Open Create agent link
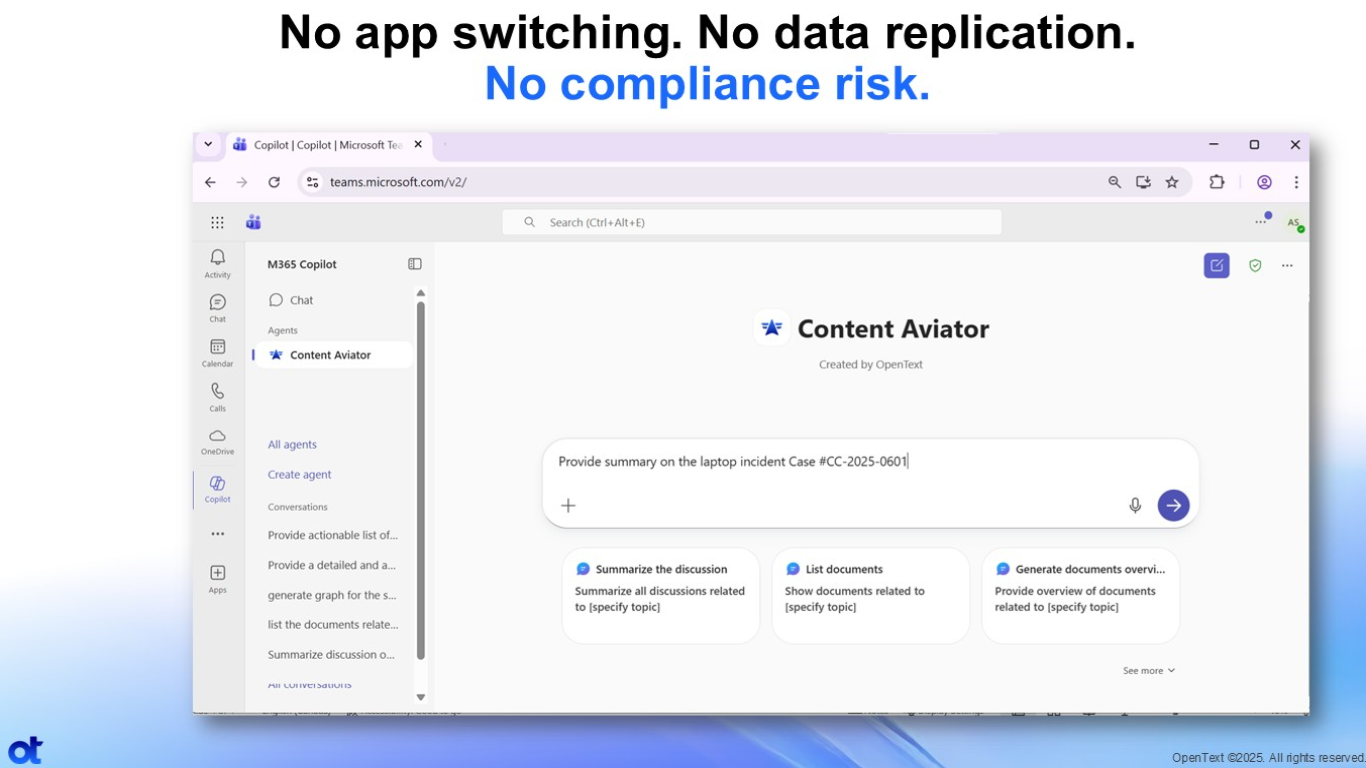The image size is (1366, 768). 300,475
